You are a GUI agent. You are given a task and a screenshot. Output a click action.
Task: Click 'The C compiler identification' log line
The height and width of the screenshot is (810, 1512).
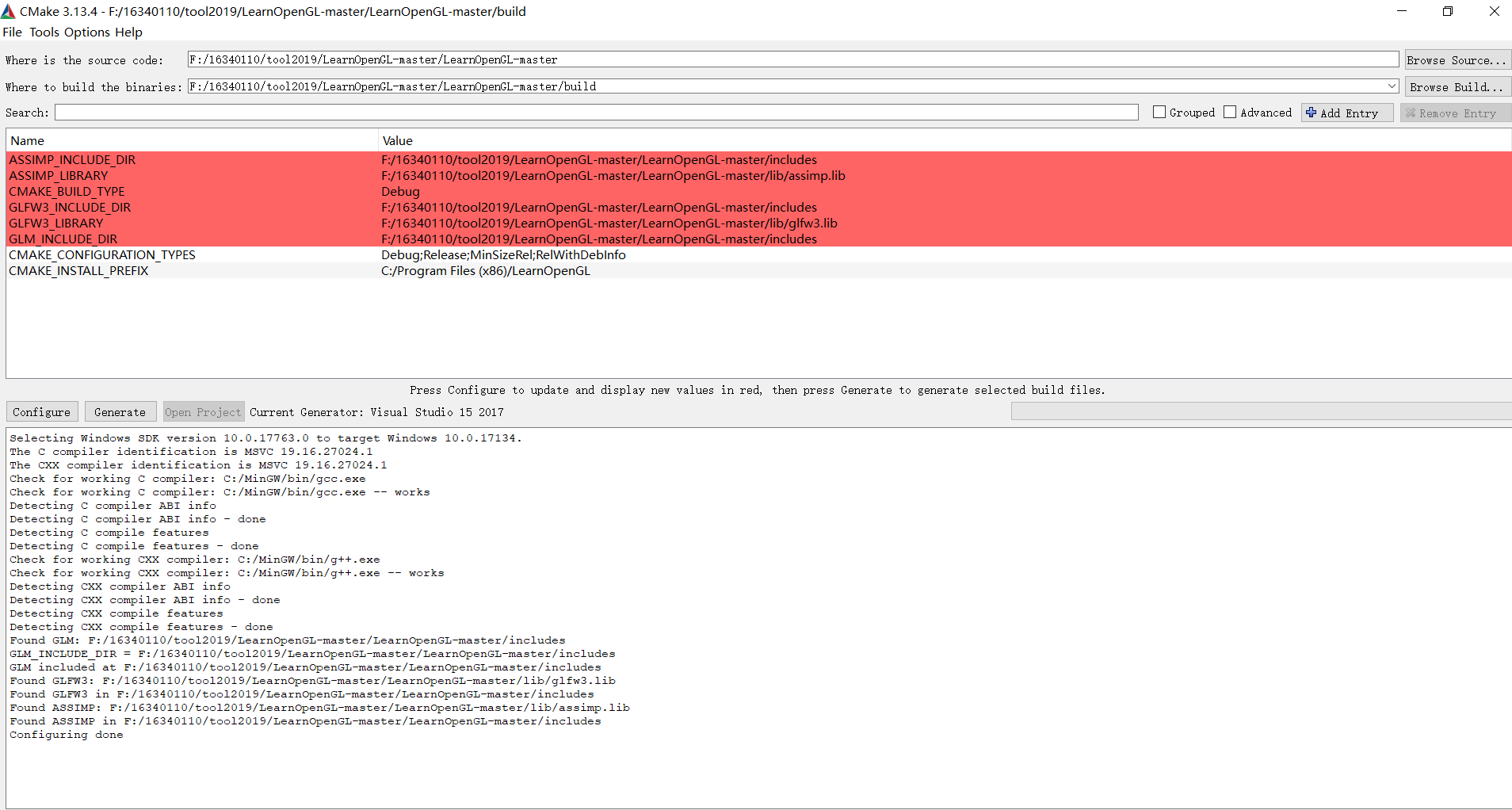click(191, 451)
